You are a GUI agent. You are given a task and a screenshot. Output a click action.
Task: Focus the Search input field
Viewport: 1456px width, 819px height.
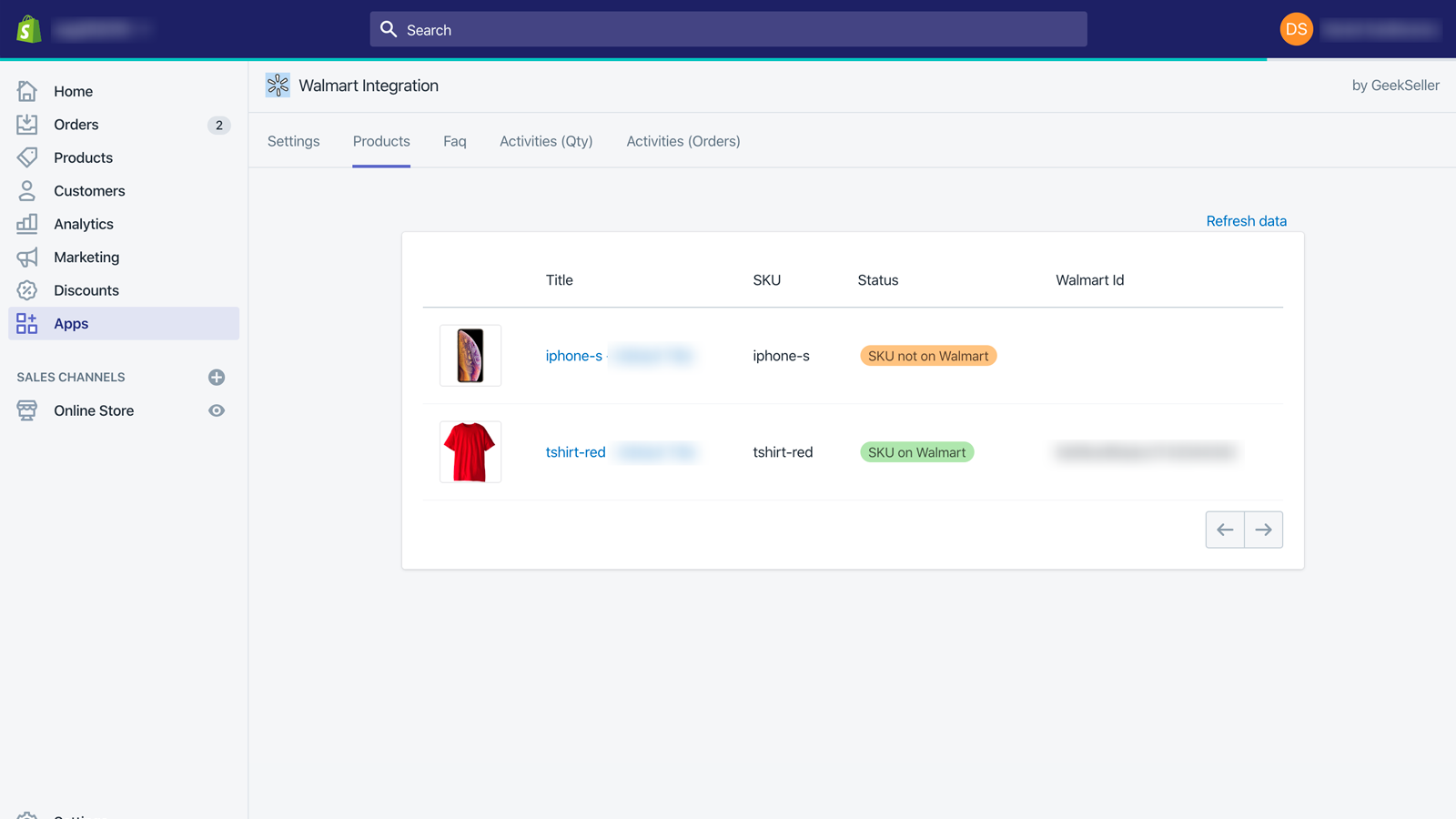[x=728, y=29]
